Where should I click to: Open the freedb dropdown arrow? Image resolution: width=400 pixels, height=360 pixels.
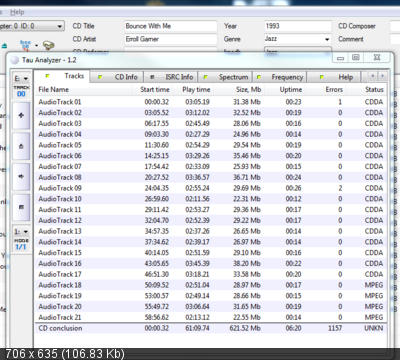[x=36, y=45]
